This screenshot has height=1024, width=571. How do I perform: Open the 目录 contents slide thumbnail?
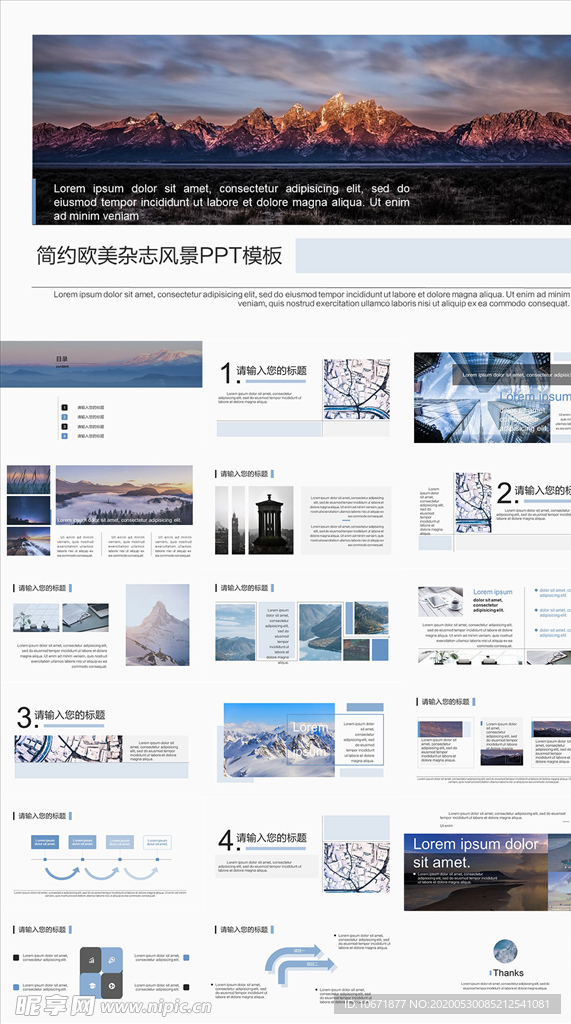tap(101, 392)
